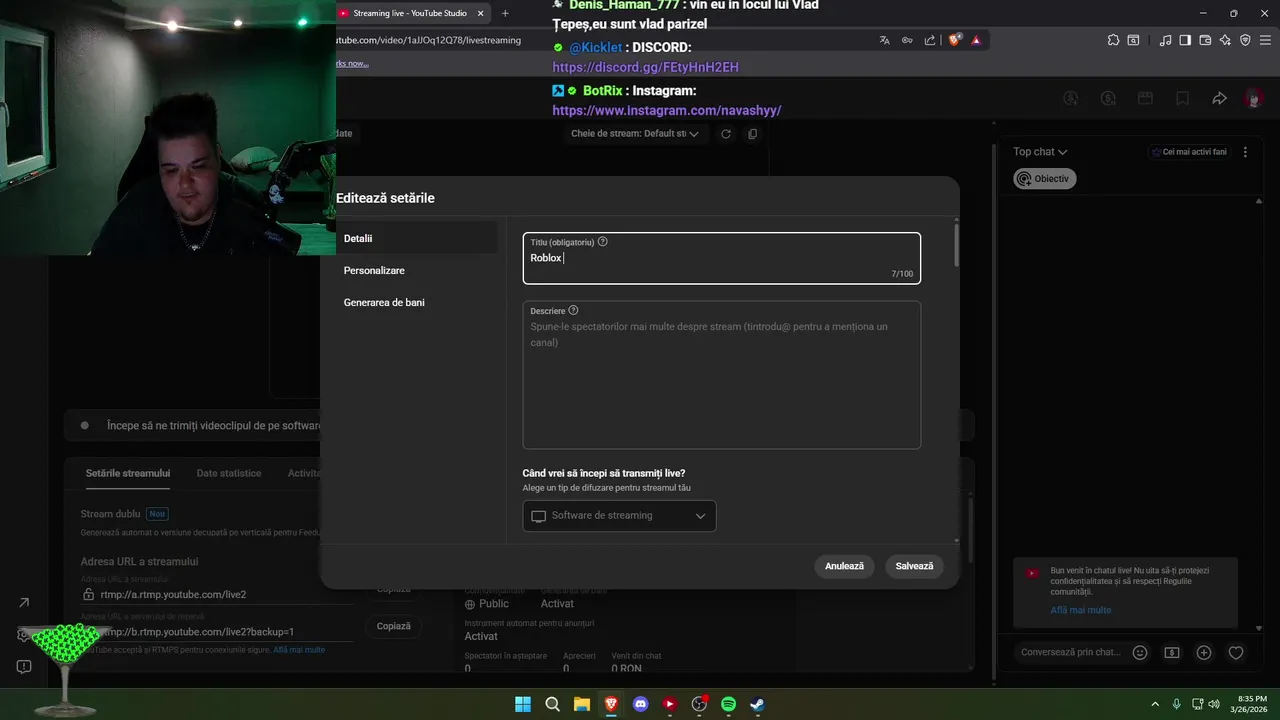
Task: Open the browser extensions puzzle icon
Action: coord(1113,40)
